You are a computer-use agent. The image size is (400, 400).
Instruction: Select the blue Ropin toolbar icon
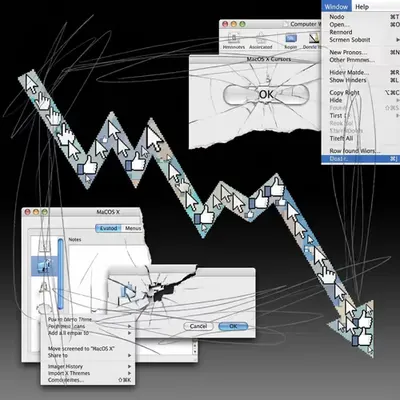click(x=291, y=38)
